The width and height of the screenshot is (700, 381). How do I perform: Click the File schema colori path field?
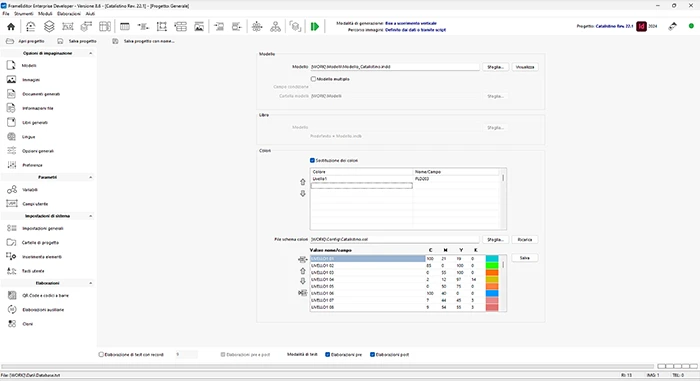pyautogui.click(x=395, y=240)
